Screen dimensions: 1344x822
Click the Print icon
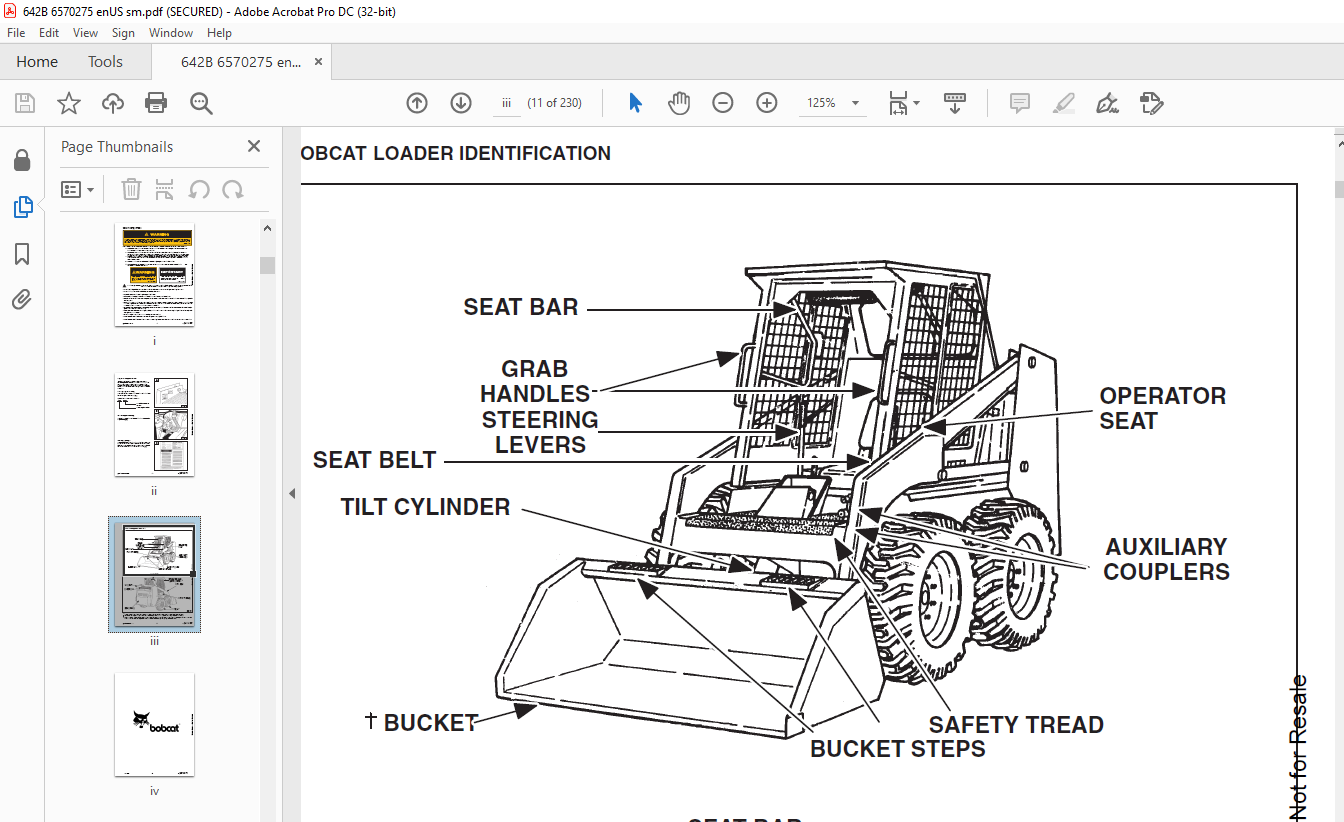[x=156, y=103]
